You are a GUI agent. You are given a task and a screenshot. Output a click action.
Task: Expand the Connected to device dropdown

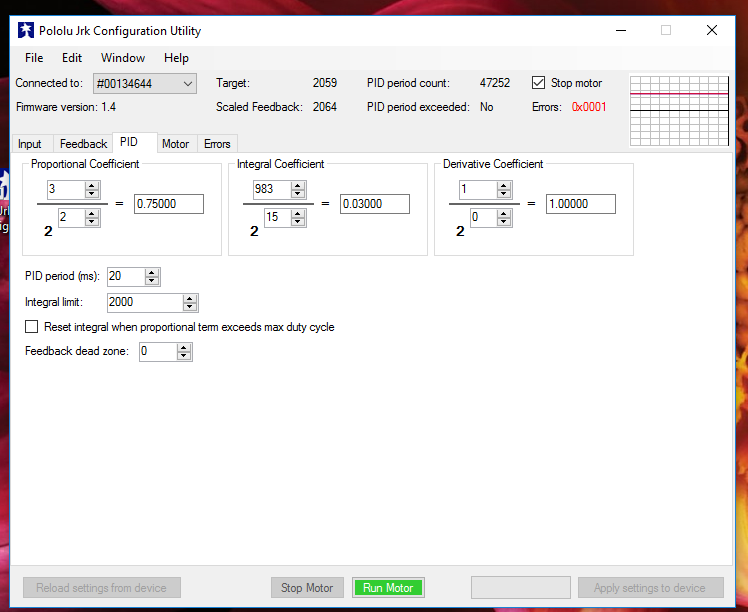pos(187,84)
